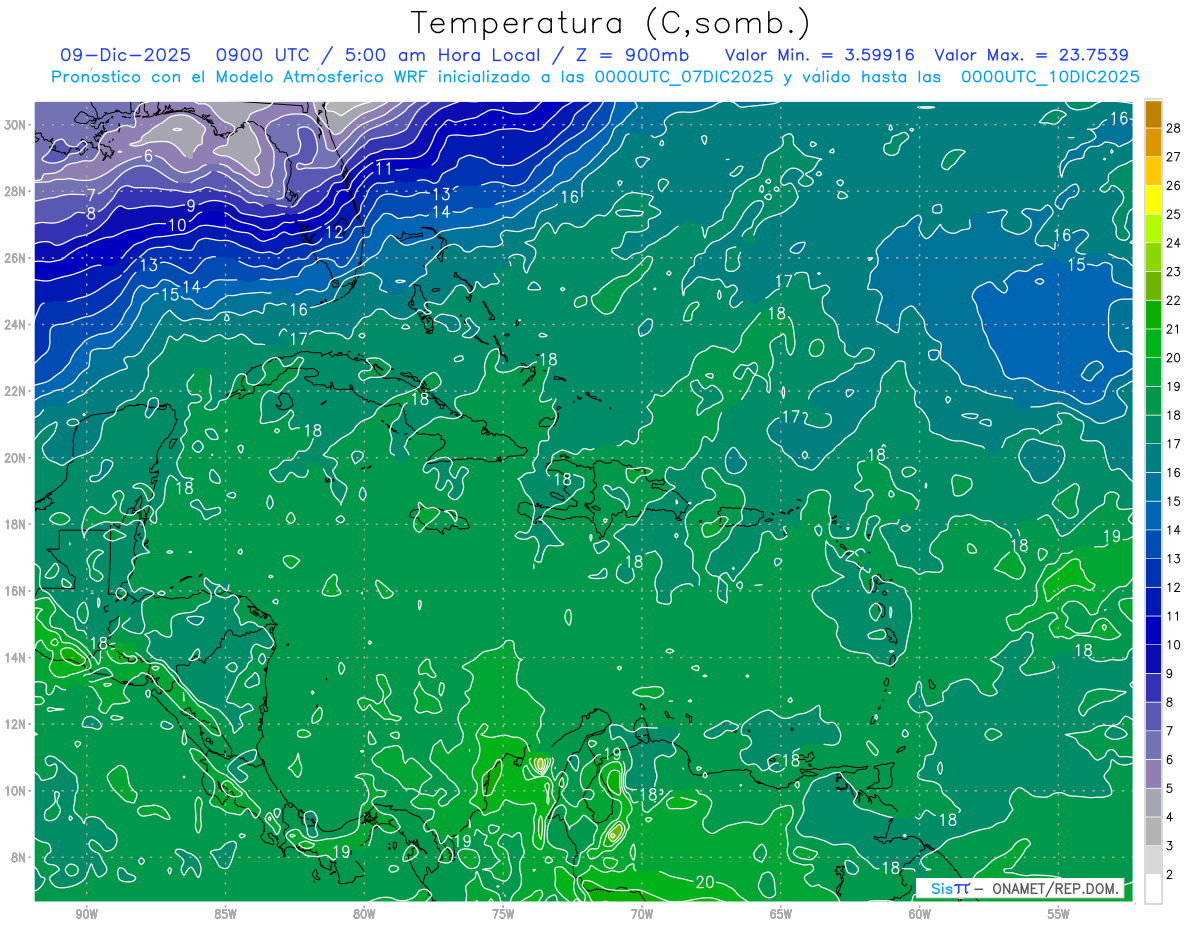Click the color scale label "23"
This screenshot has width=1200, height=927.
point(1173,272)
